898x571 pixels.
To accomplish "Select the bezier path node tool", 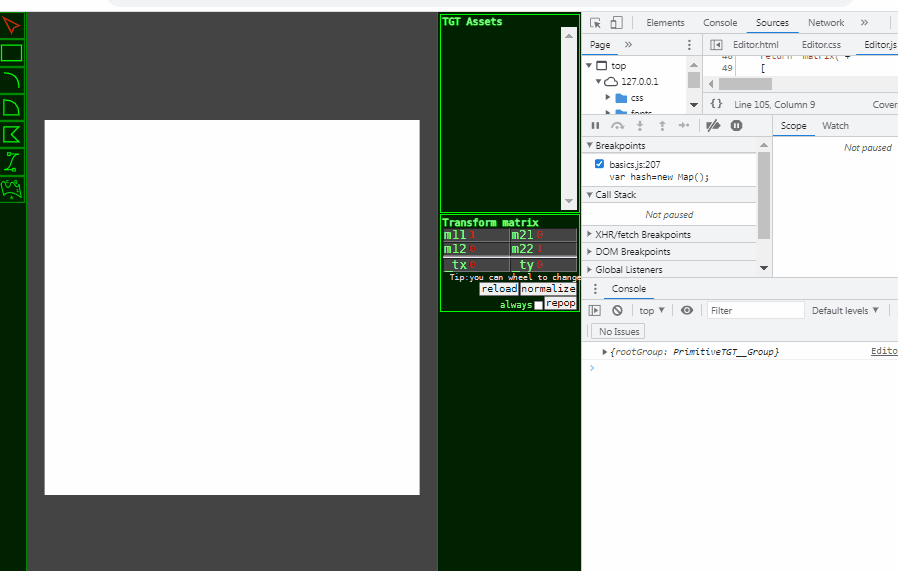I will click(11, 162).
